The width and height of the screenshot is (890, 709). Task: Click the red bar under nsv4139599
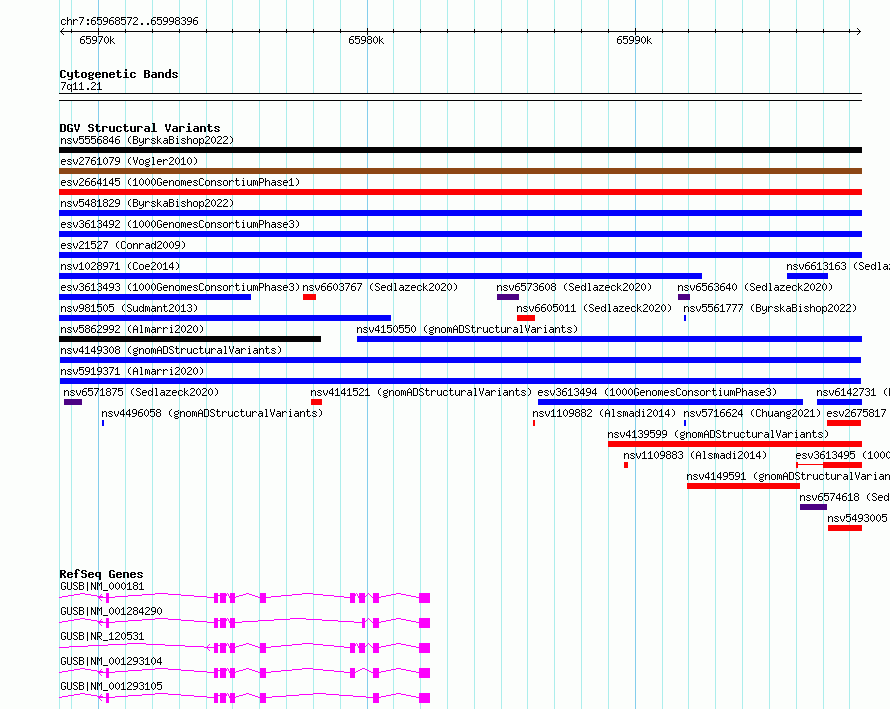735,444
